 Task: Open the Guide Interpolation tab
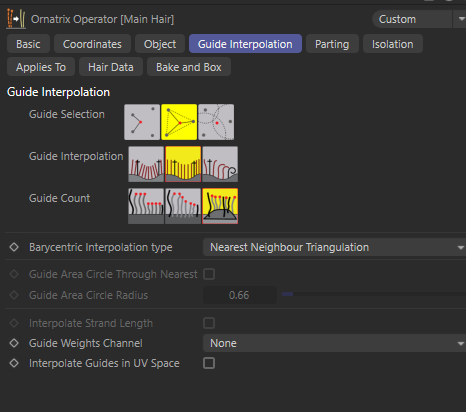[x=245, y=44]
